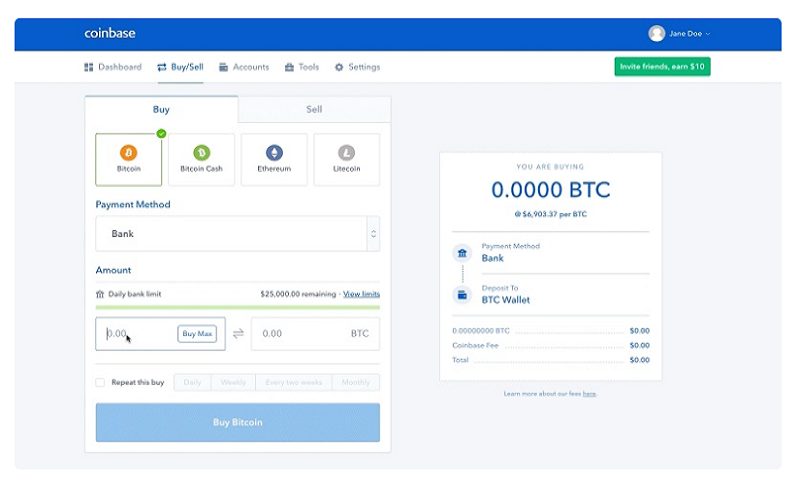Switch to the Sell tab
This screenshot has height=500, width=800.
[x=314, y=109]
